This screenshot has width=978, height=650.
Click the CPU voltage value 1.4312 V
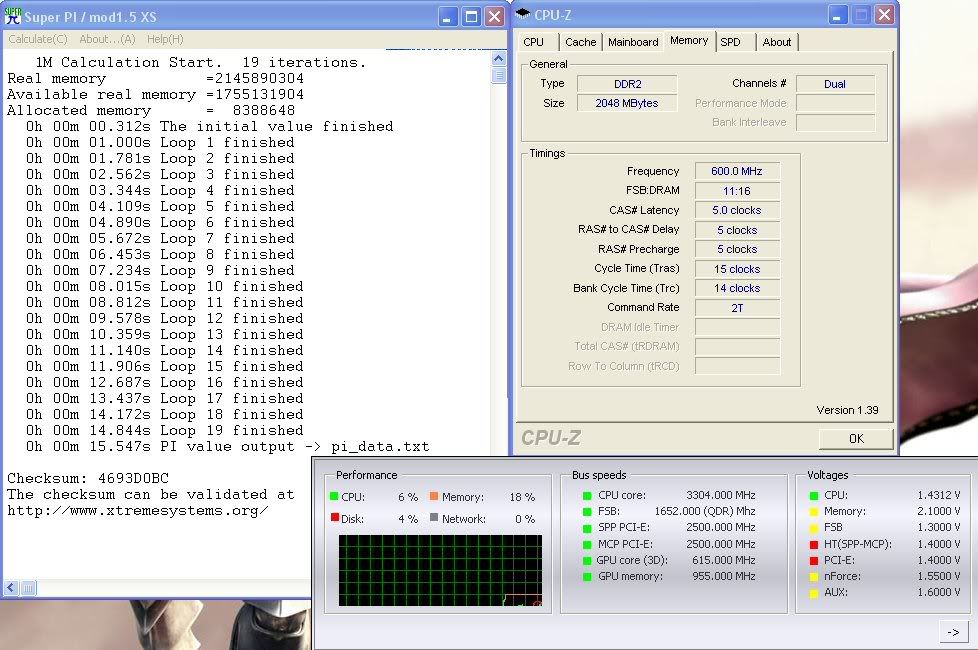click(939, 495)
